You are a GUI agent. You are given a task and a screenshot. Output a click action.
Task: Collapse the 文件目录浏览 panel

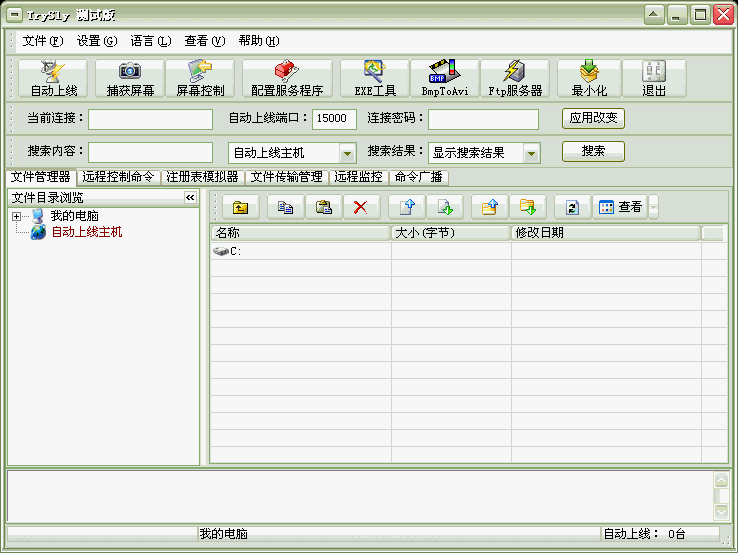tap(190, 198)
